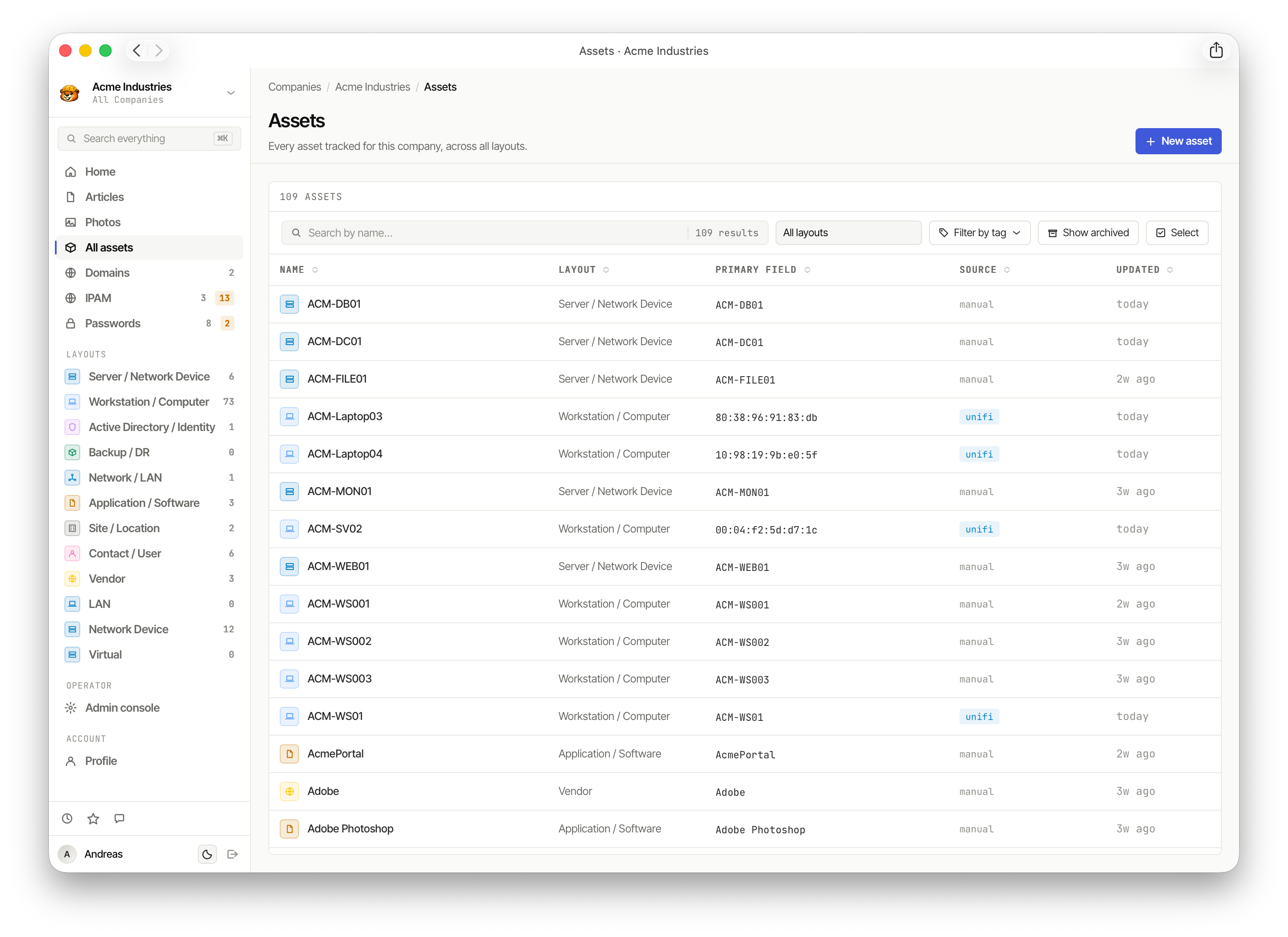
Task: Open the chat bubble icon
Action: tap(119, 818)
